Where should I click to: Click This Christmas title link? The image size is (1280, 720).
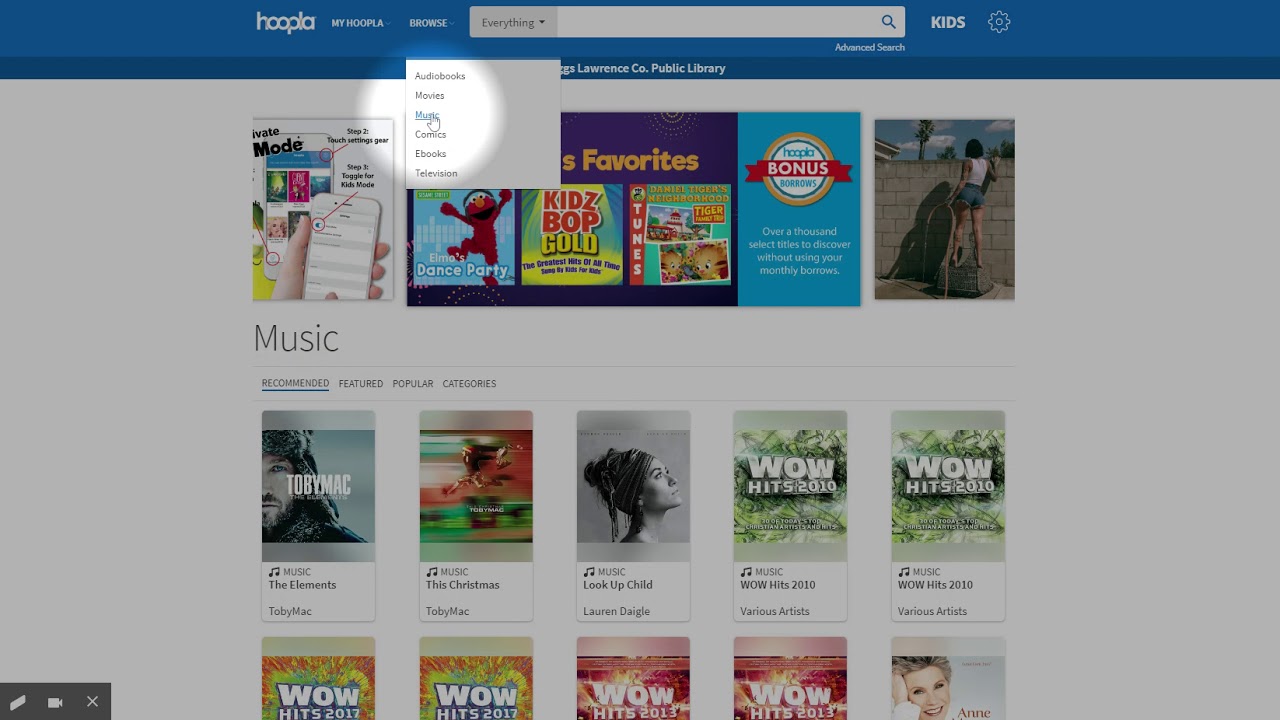point(462,585)
